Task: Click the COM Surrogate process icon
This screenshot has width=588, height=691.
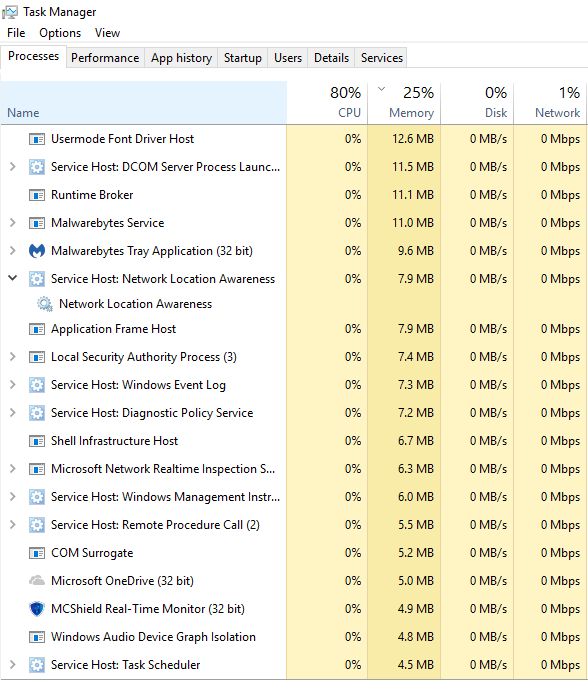Action: point(37,553)
